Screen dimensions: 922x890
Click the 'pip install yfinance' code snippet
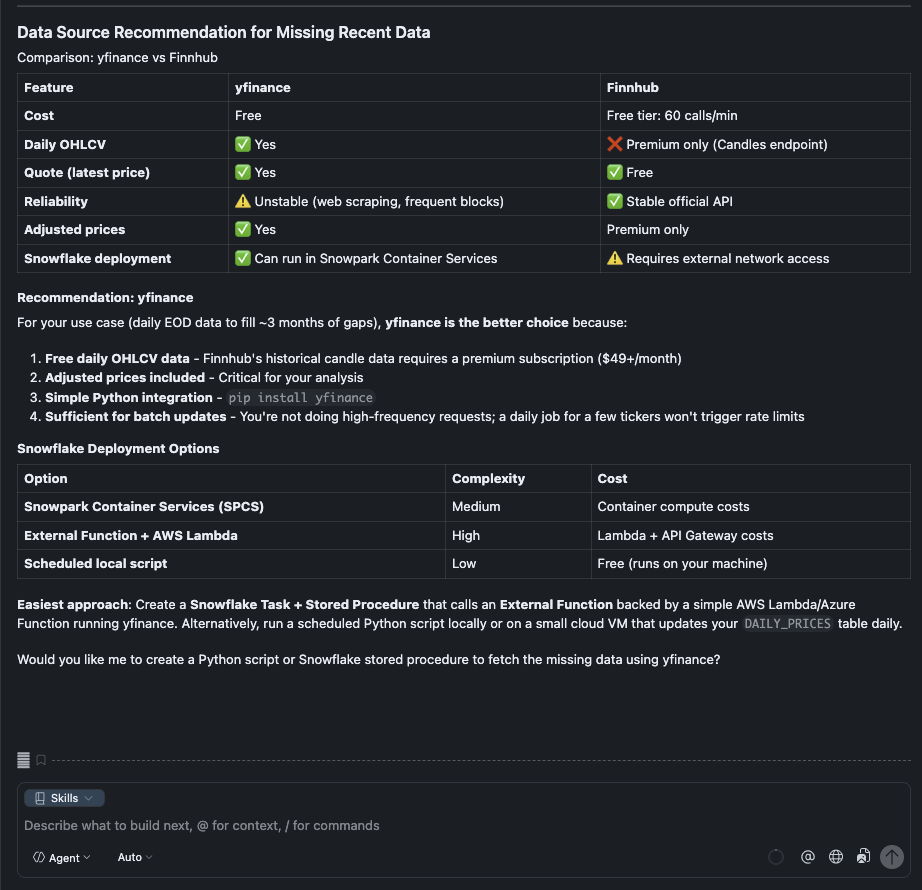click(x=300, y=397)
